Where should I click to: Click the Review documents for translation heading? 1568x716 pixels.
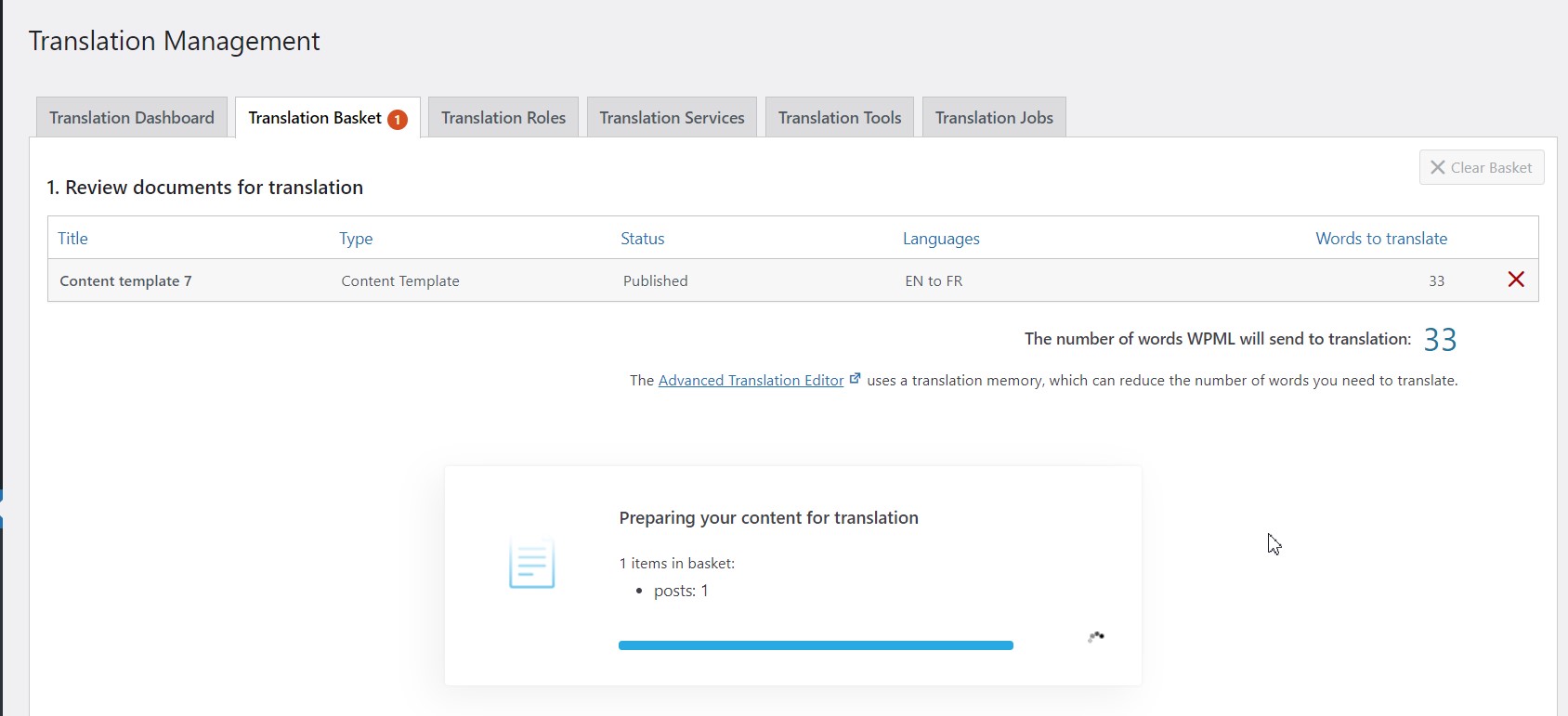(204, 187)
